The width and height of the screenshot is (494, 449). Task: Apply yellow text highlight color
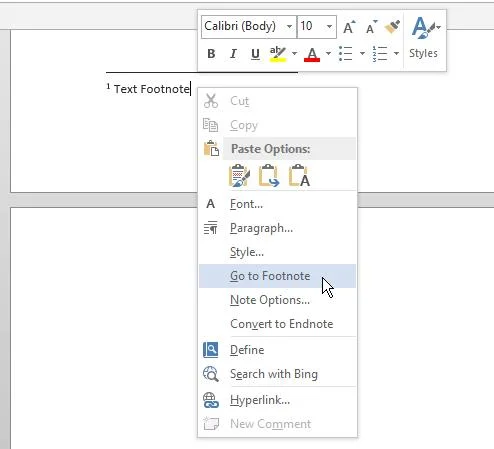pos(278,54)
